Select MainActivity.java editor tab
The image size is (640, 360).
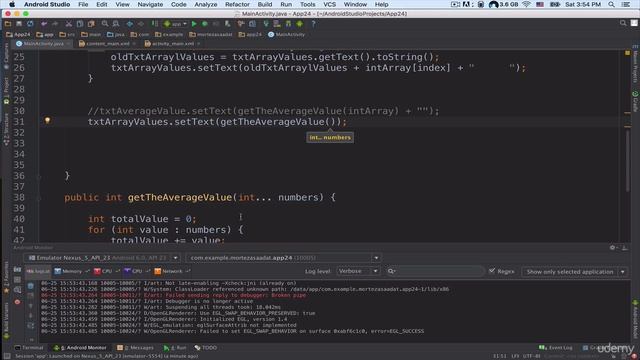(x=43, y=43)
